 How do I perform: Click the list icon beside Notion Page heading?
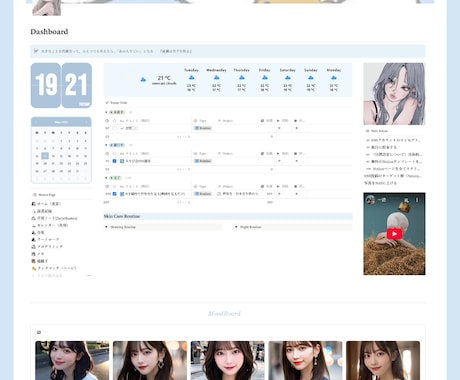pyautogui.click(x=34, y=195)
